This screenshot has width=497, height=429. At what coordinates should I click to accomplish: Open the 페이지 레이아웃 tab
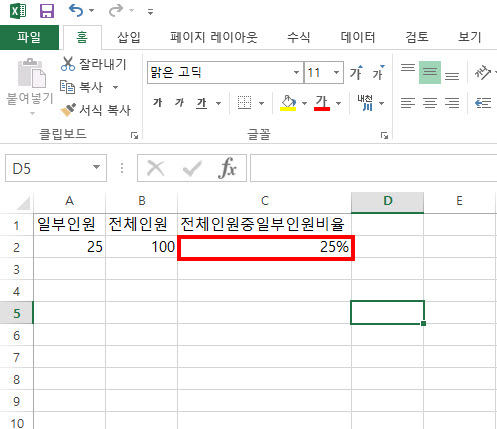(x=214, y=37)
